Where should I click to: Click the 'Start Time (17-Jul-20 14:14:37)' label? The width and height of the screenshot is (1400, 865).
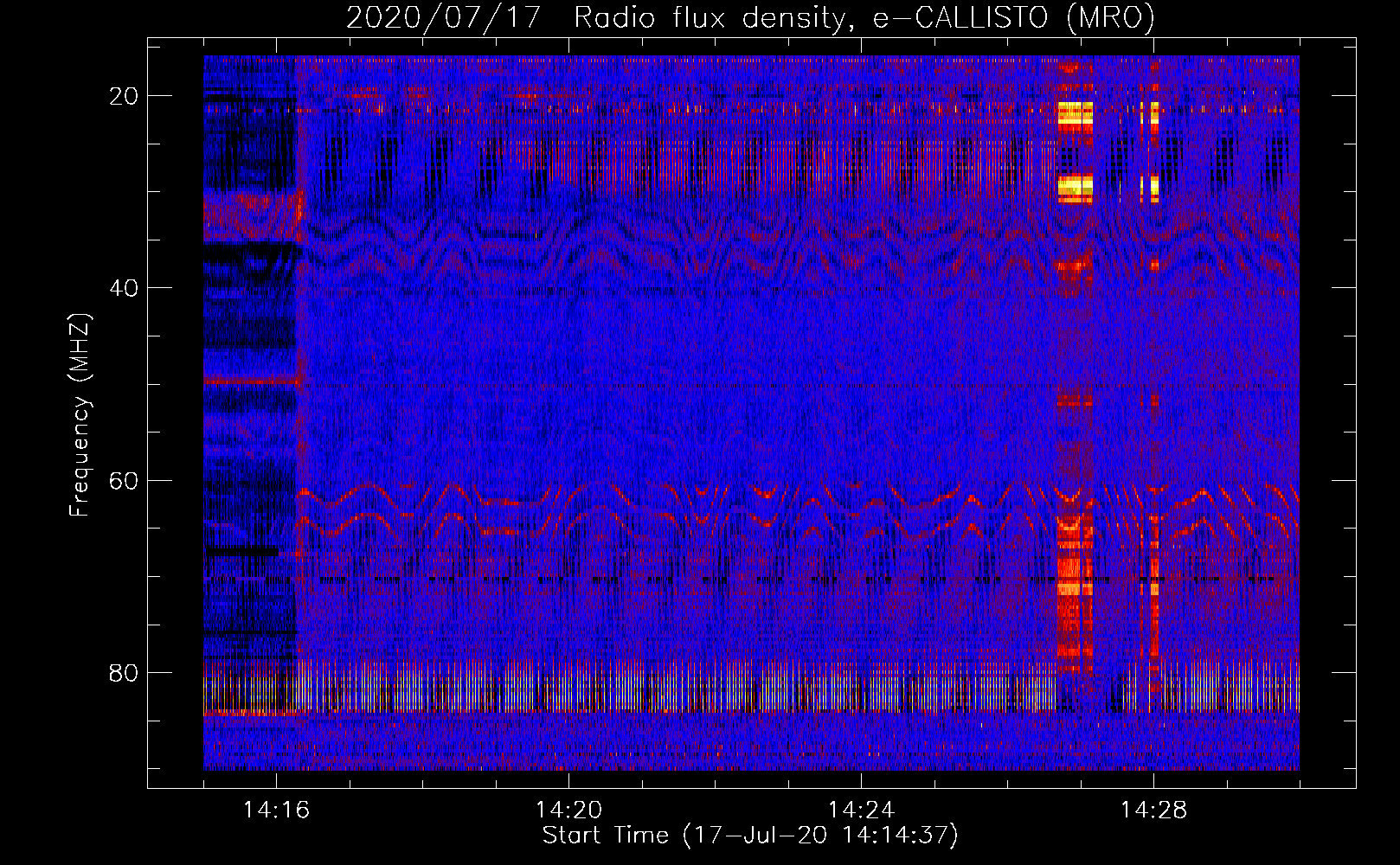(750, 836)
